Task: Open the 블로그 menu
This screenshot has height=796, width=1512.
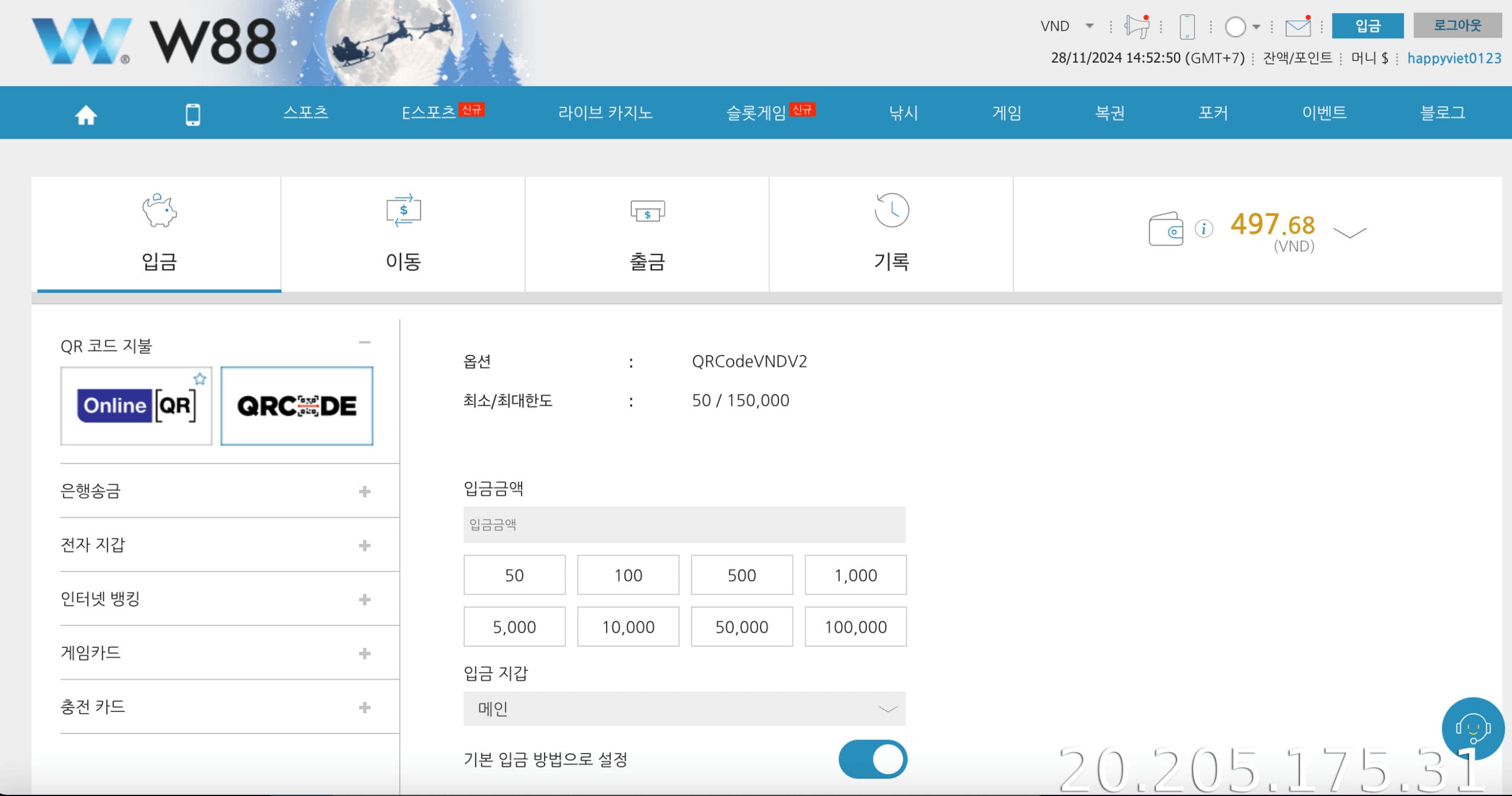Action: 1443,112
